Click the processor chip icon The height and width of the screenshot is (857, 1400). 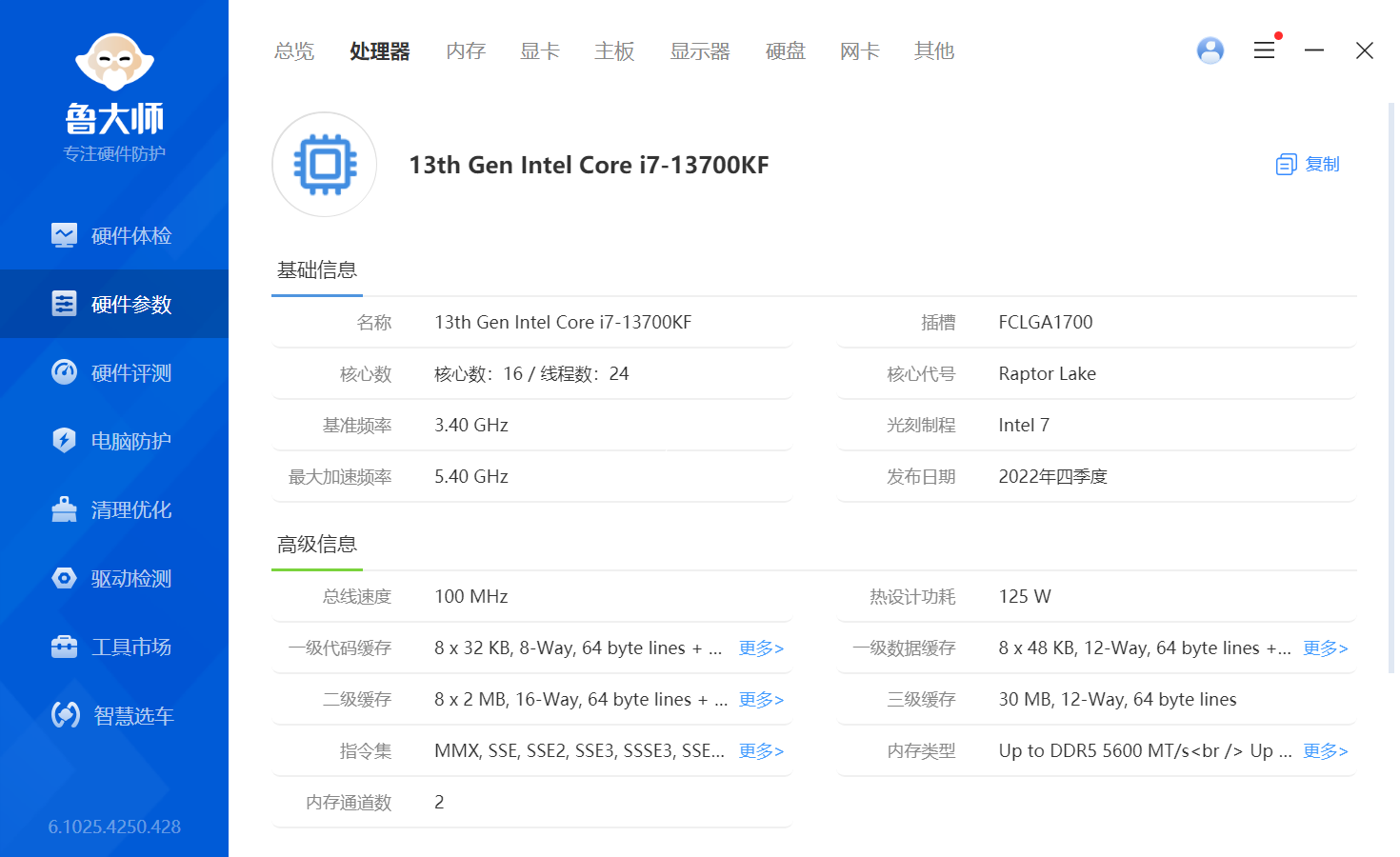(325, 165)
